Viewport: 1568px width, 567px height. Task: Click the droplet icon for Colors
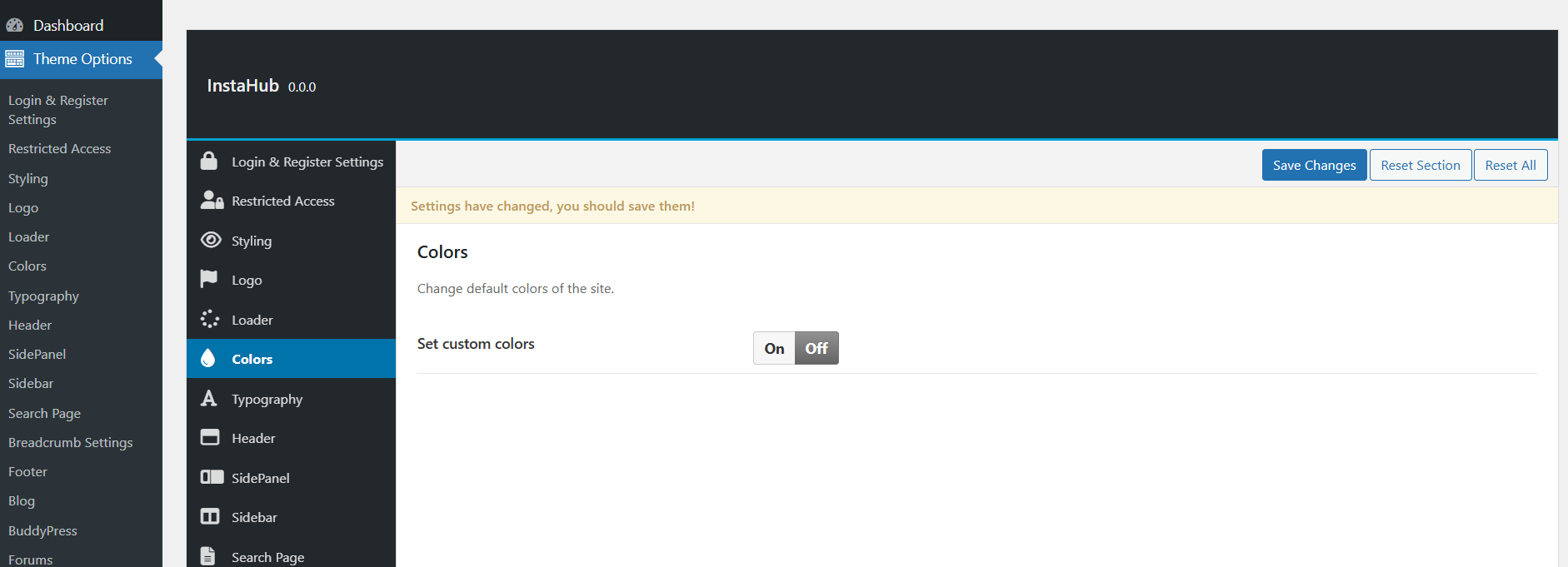click(208, 358)
